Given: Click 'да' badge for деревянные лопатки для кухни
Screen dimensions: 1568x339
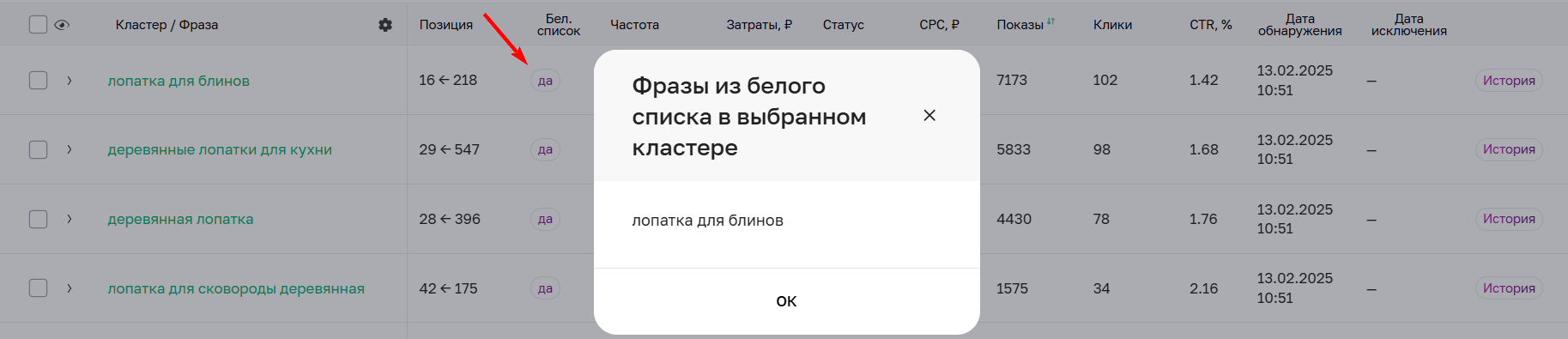Looking at the screenshot, I should click(x=545, y=149).
